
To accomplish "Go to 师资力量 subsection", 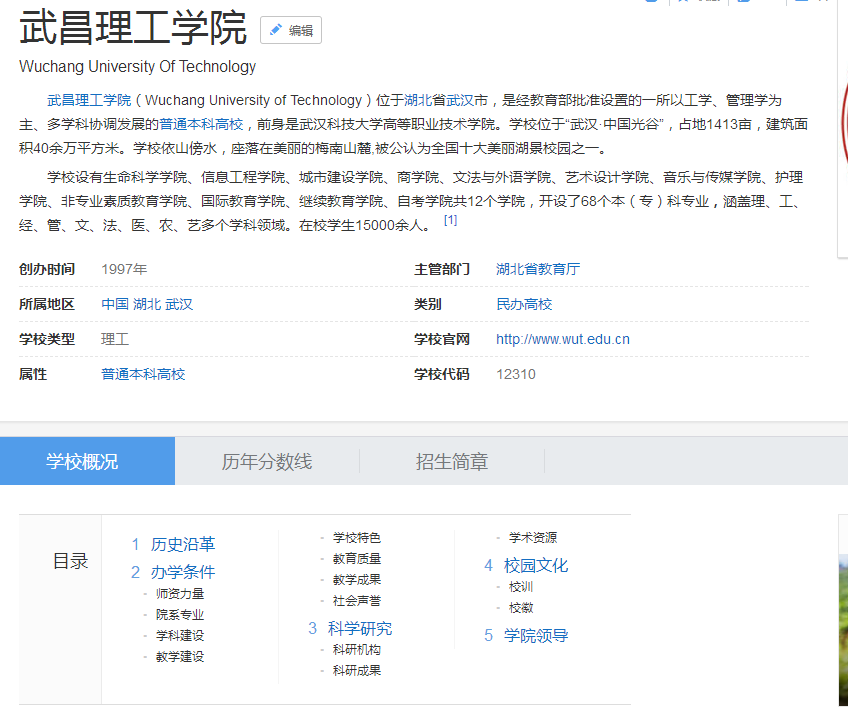I will 180,594.
